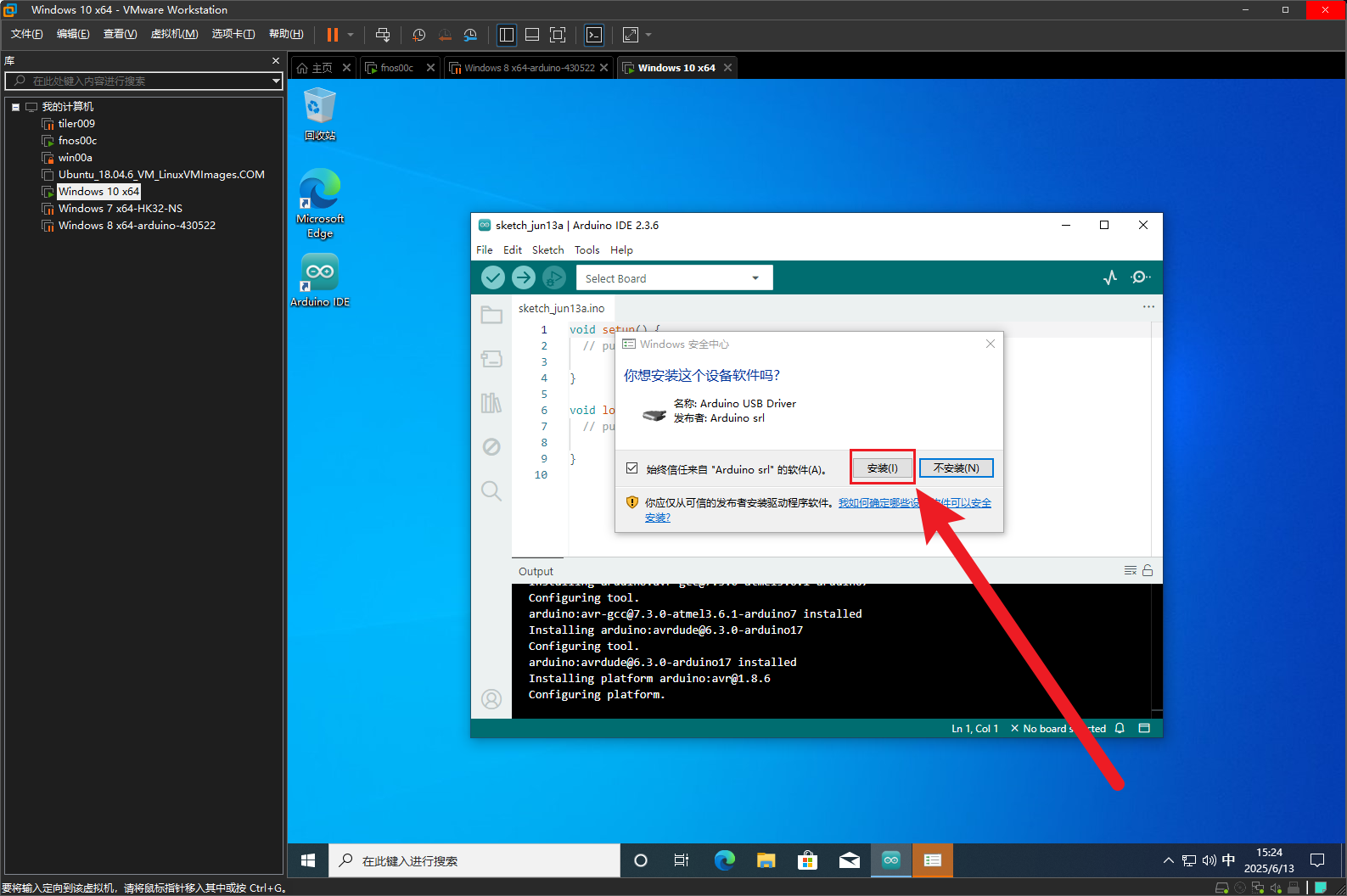
Task: Start debugging with the Debug toolbar icon
Action: coord(554,277)
